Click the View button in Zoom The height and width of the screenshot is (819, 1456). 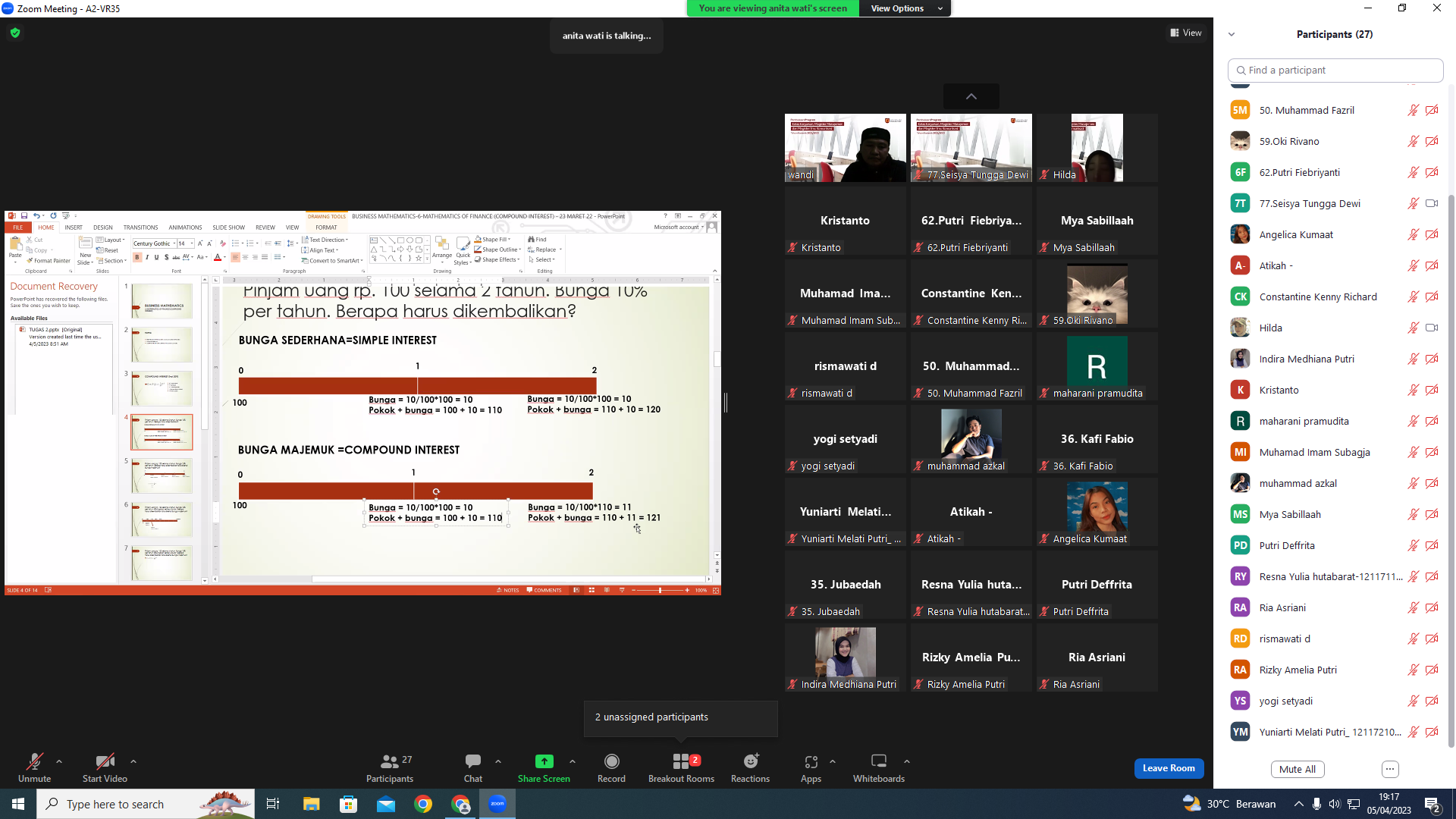tap(1186, 33)
